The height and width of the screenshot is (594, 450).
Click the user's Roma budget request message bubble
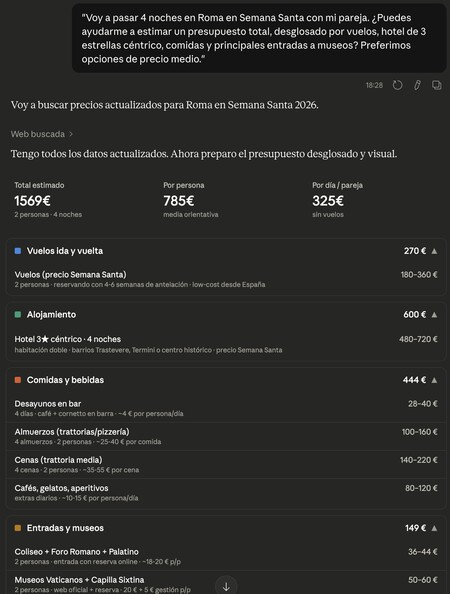tap(259, 38)
